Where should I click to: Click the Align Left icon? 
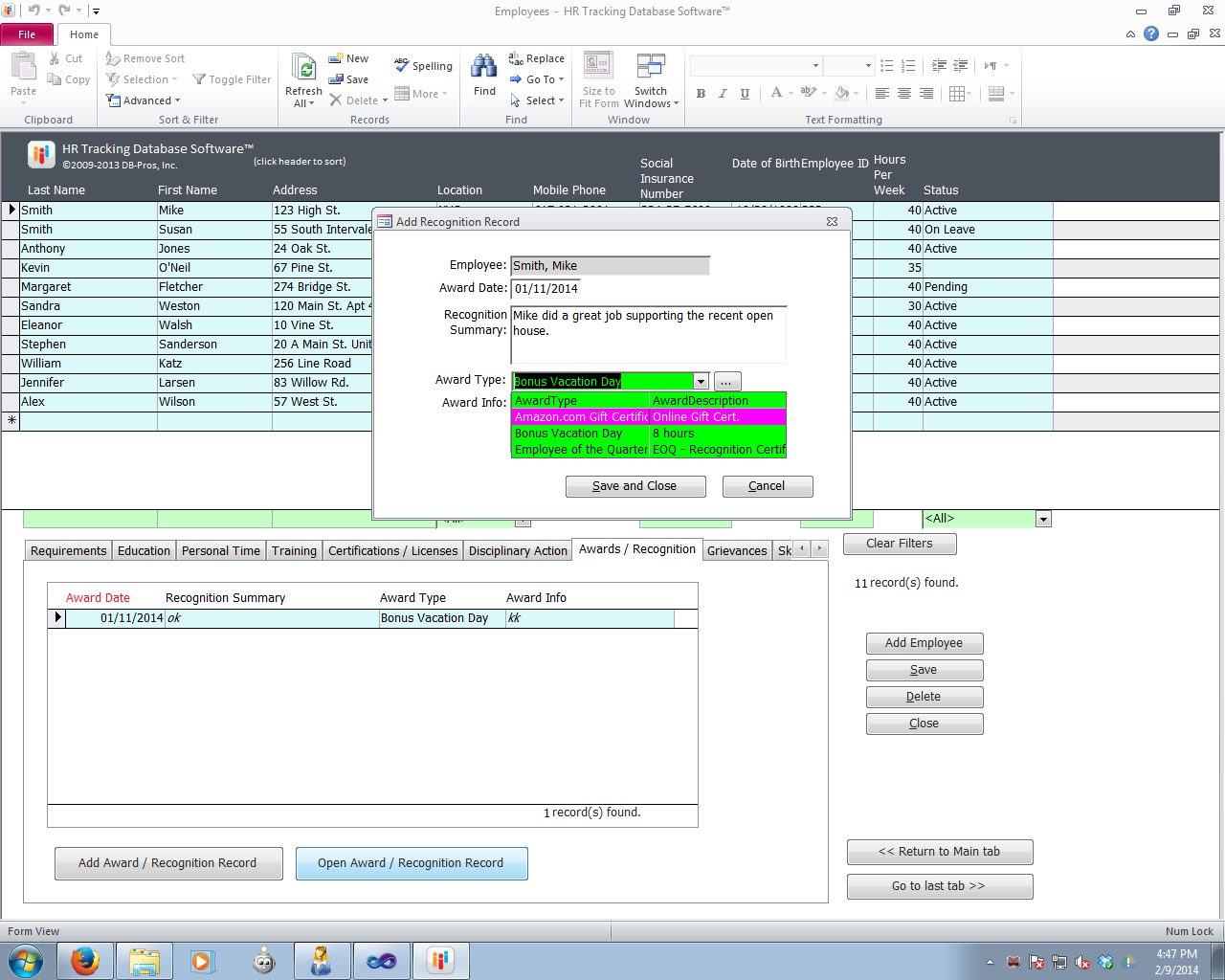(882, 93)
